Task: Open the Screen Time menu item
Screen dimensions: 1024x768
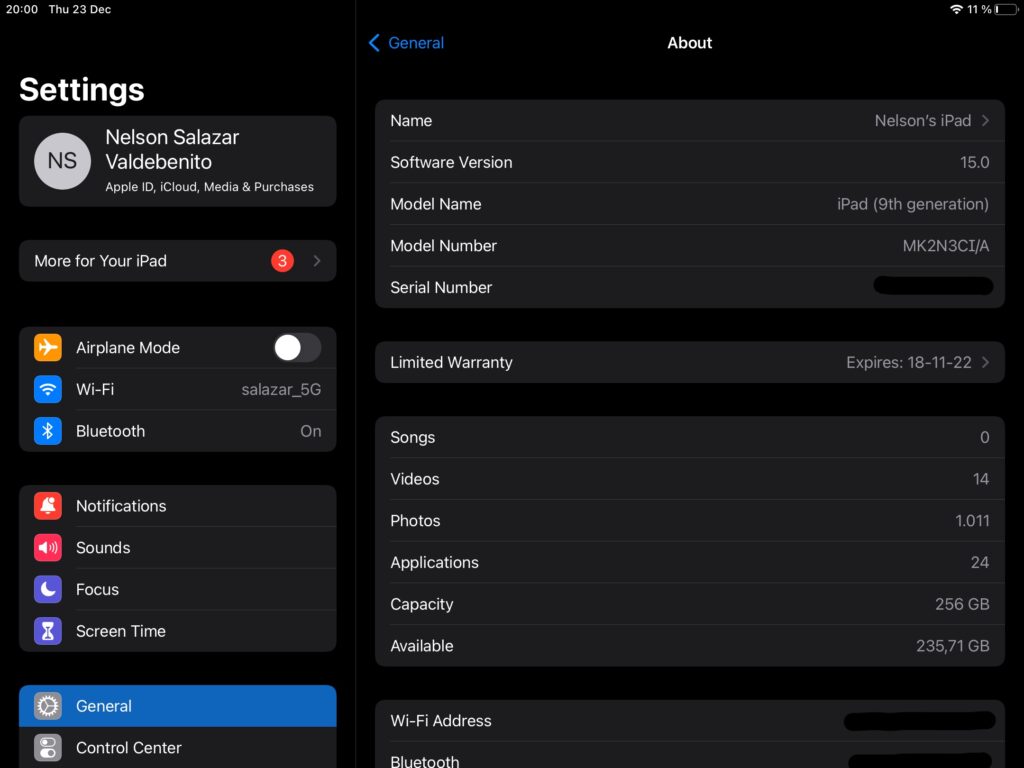Action: [177, 631]
